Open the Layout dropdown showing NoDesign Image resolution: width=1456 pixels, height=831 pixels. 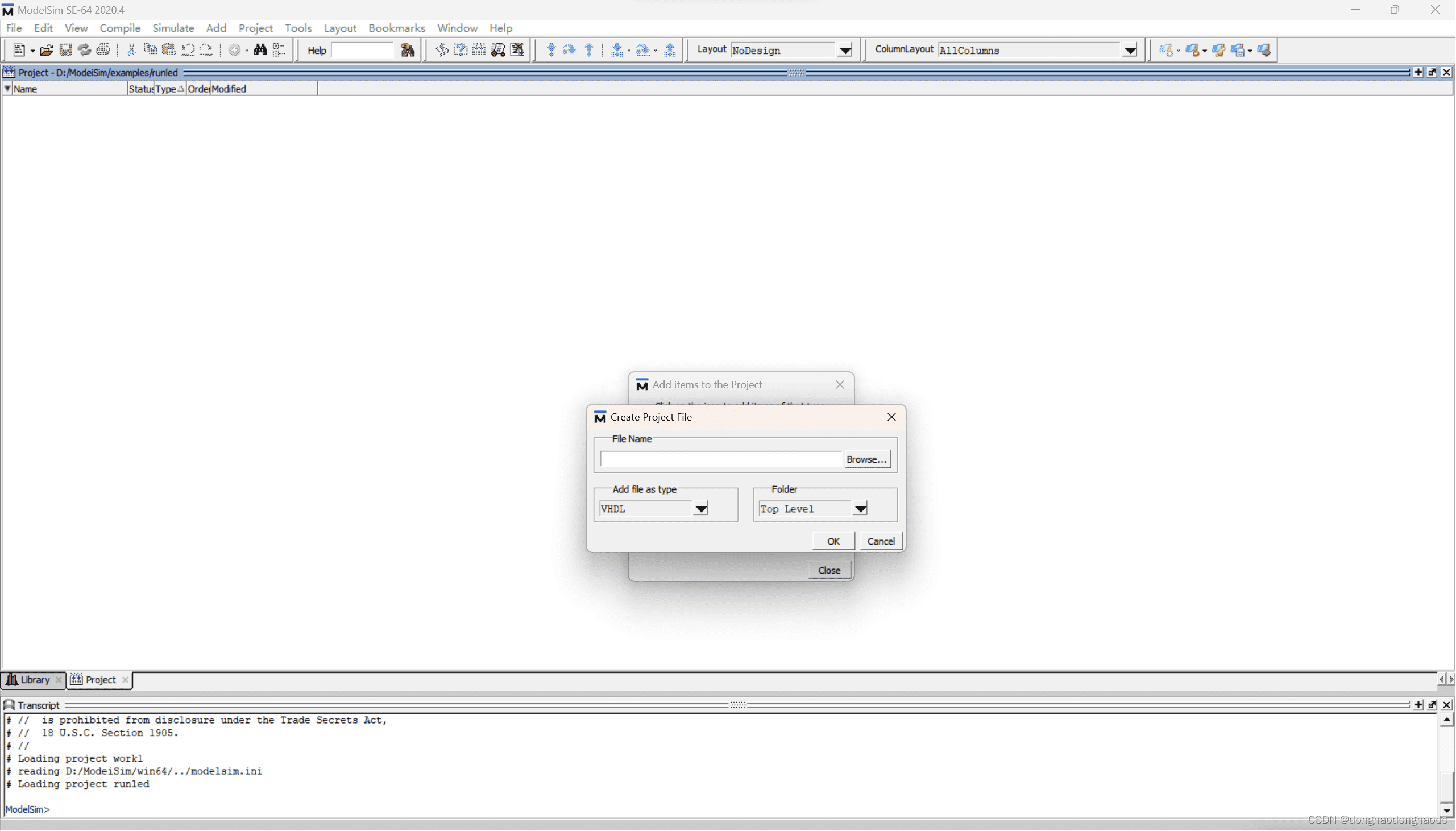click(x=845, y=50)
